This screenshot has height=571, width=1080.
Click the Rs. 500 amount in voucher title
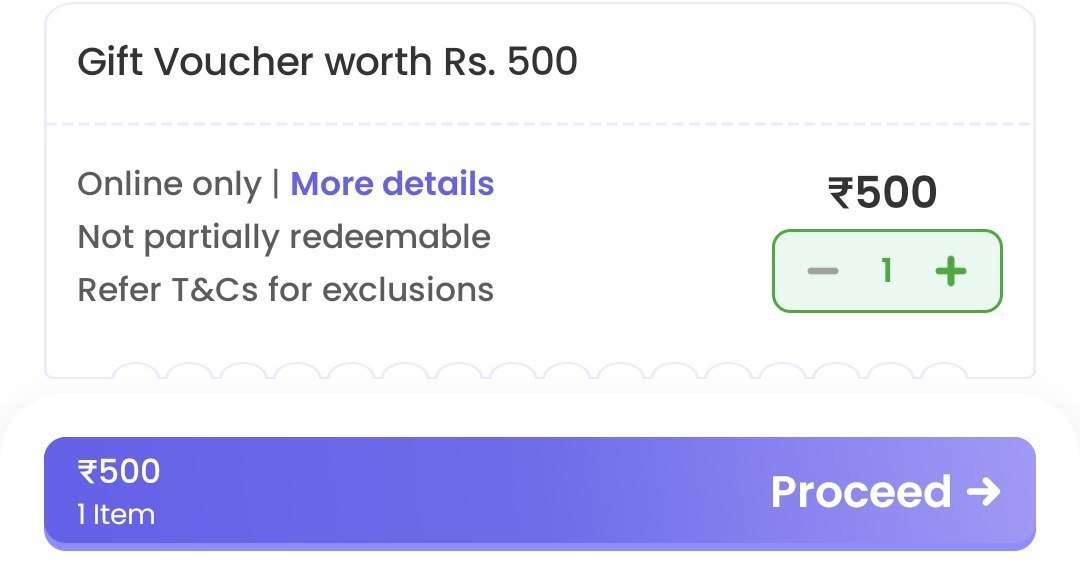[x=510, y=62]
